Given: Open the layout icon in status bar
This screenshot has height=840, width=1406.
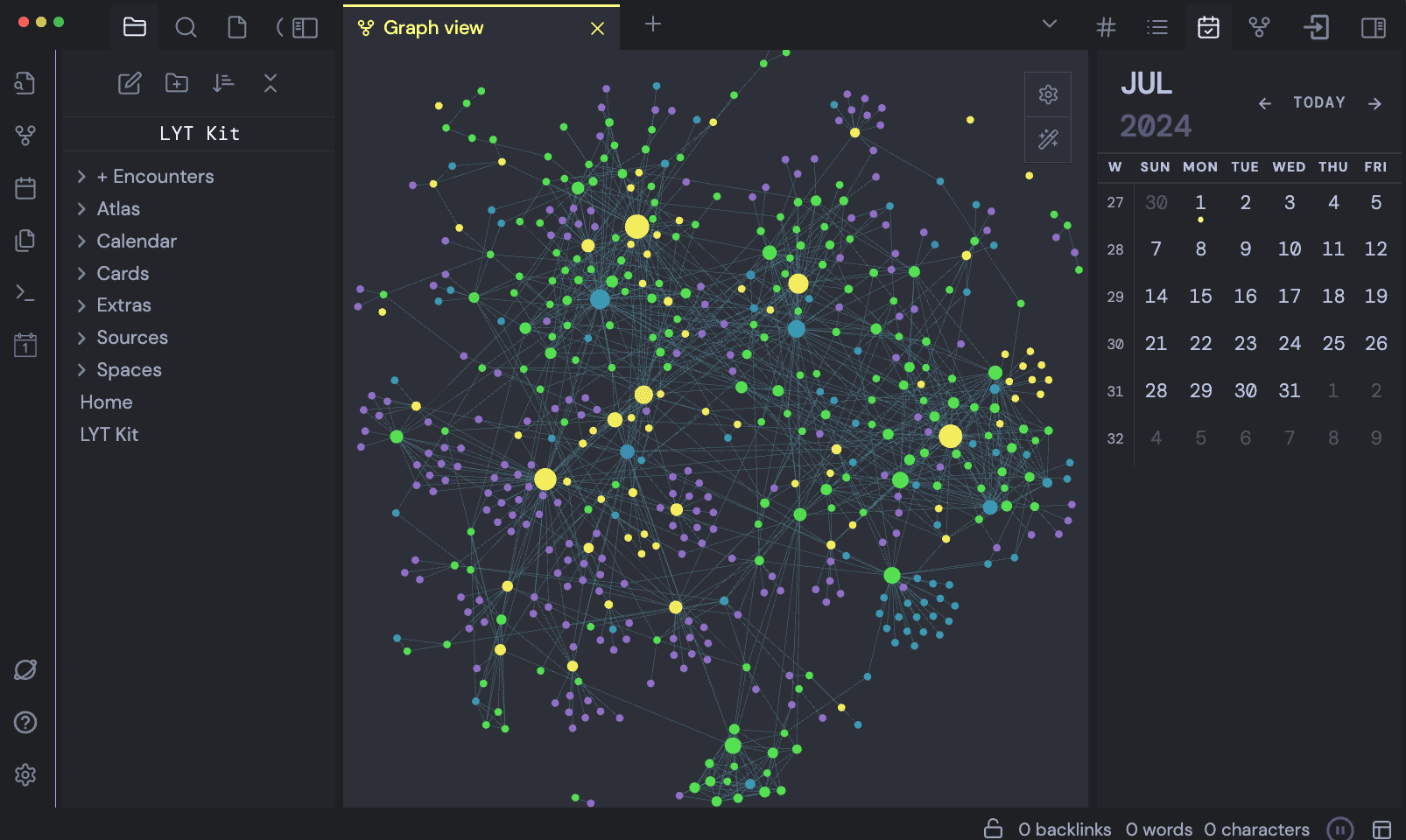Looking at the screenshot, I should (1381, 829).
